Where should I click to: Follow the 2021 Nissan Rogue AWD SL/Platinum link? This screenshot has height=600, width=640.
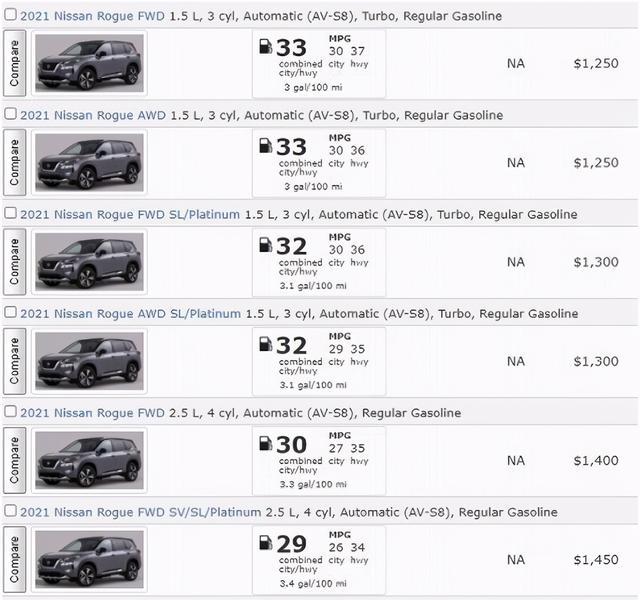click(131, 314)
